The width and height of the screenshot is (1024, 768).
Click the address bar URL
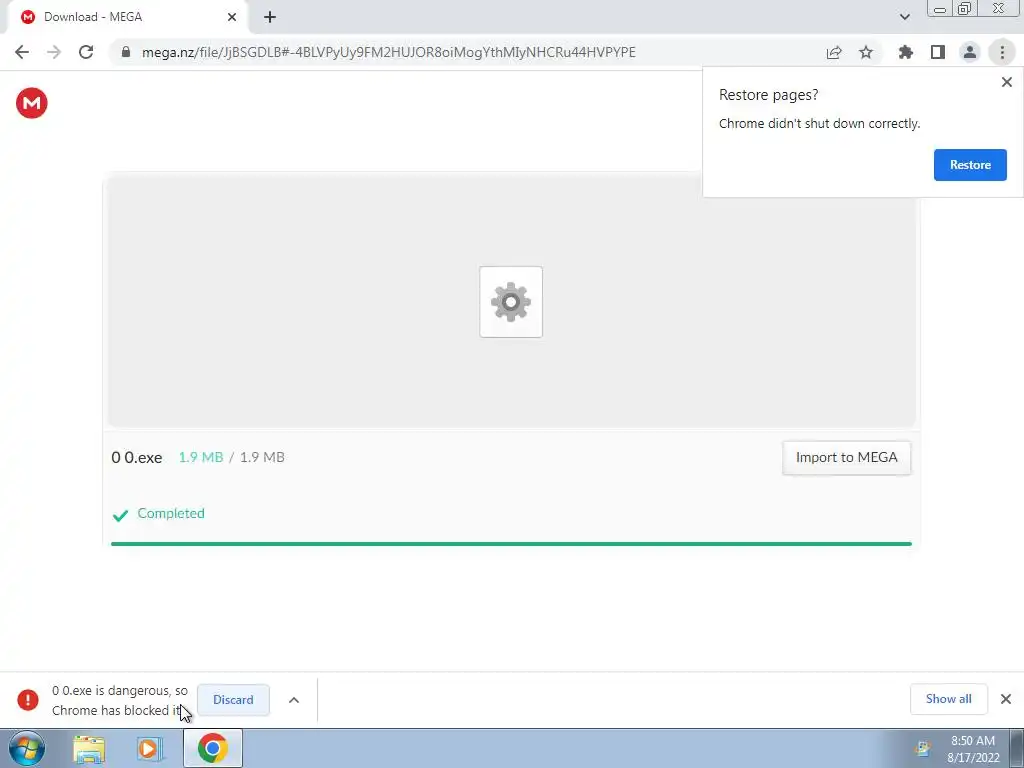pyautogui.click(x=389, y=52)
